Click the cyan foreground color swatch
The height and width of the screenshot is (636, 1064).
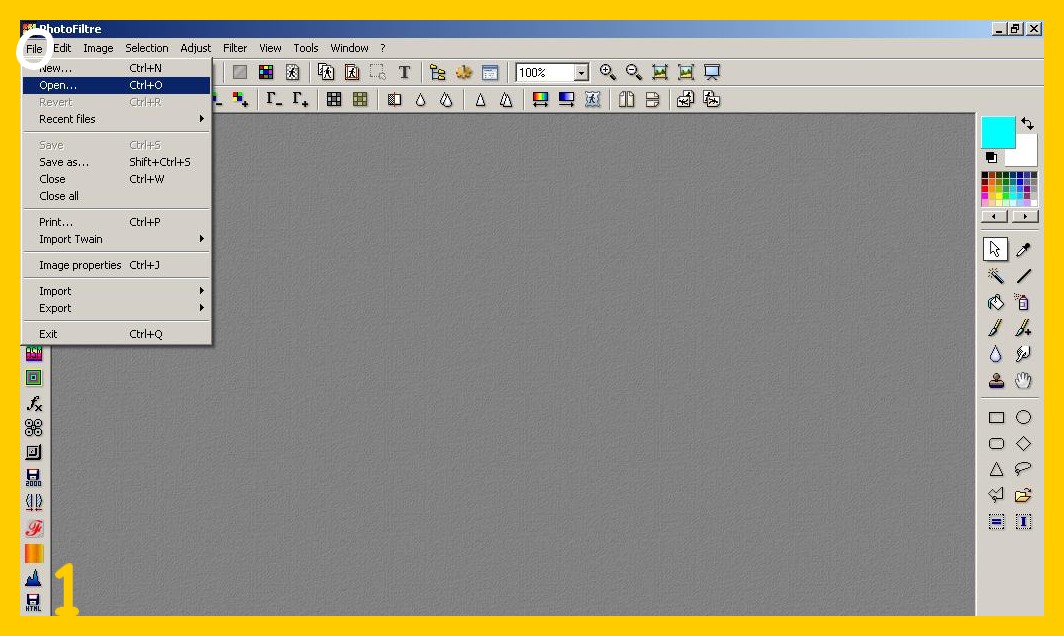tap(997, 132)
